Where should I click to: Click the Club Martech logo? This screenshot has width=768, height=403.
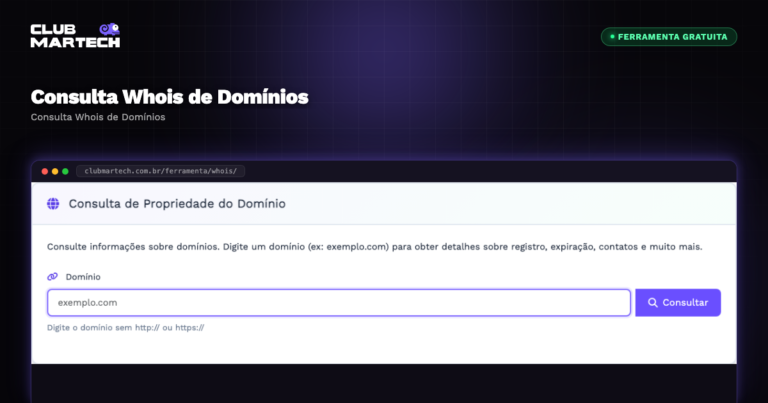(x=75, y=35)
